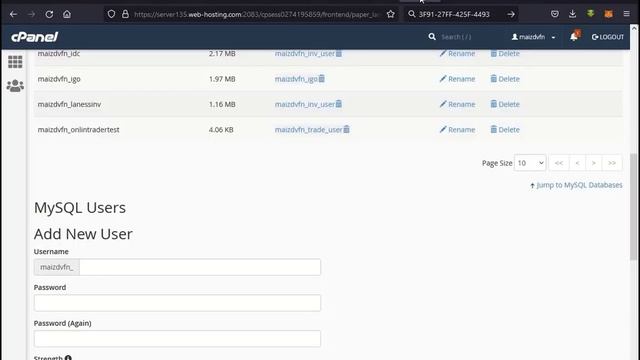Click the browser search bar text field
Image resolution: width=640 pixels, height=360 pixels.
coord(459,14)
